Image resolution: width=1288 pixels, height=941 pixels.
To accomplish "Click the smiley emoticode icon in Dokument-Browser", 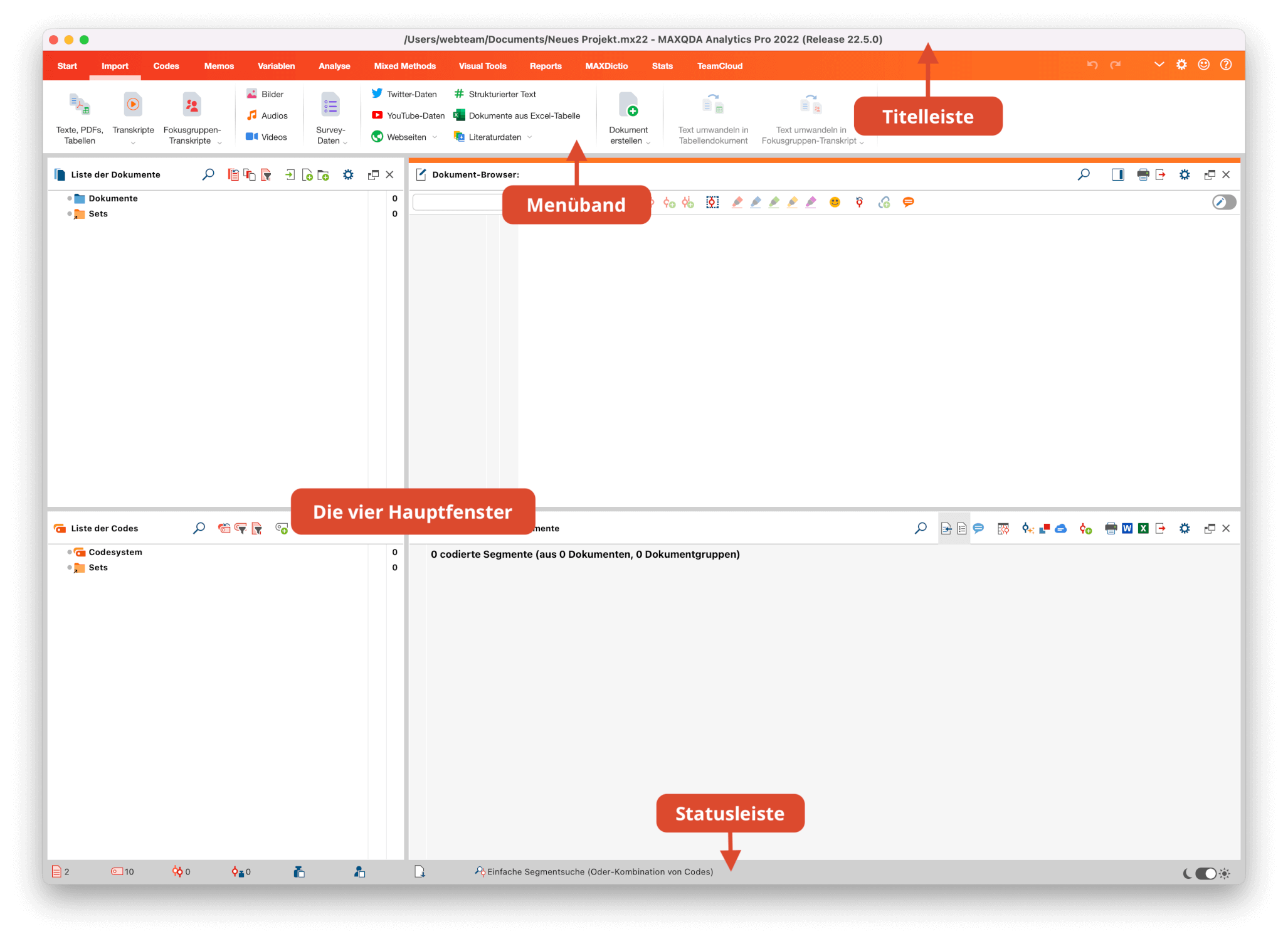I will point(835,202).
